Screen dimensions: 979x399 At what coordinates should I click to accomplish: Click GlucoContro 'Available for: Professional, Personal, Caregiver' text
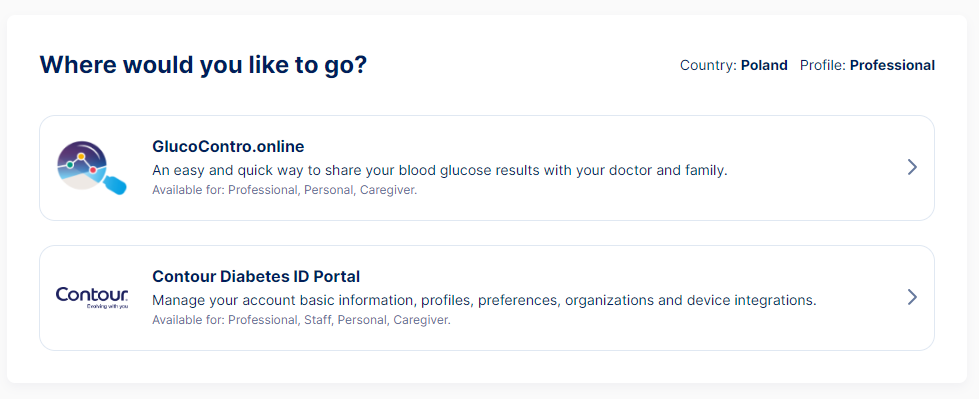pyautogui.click(x=285, y=190)
